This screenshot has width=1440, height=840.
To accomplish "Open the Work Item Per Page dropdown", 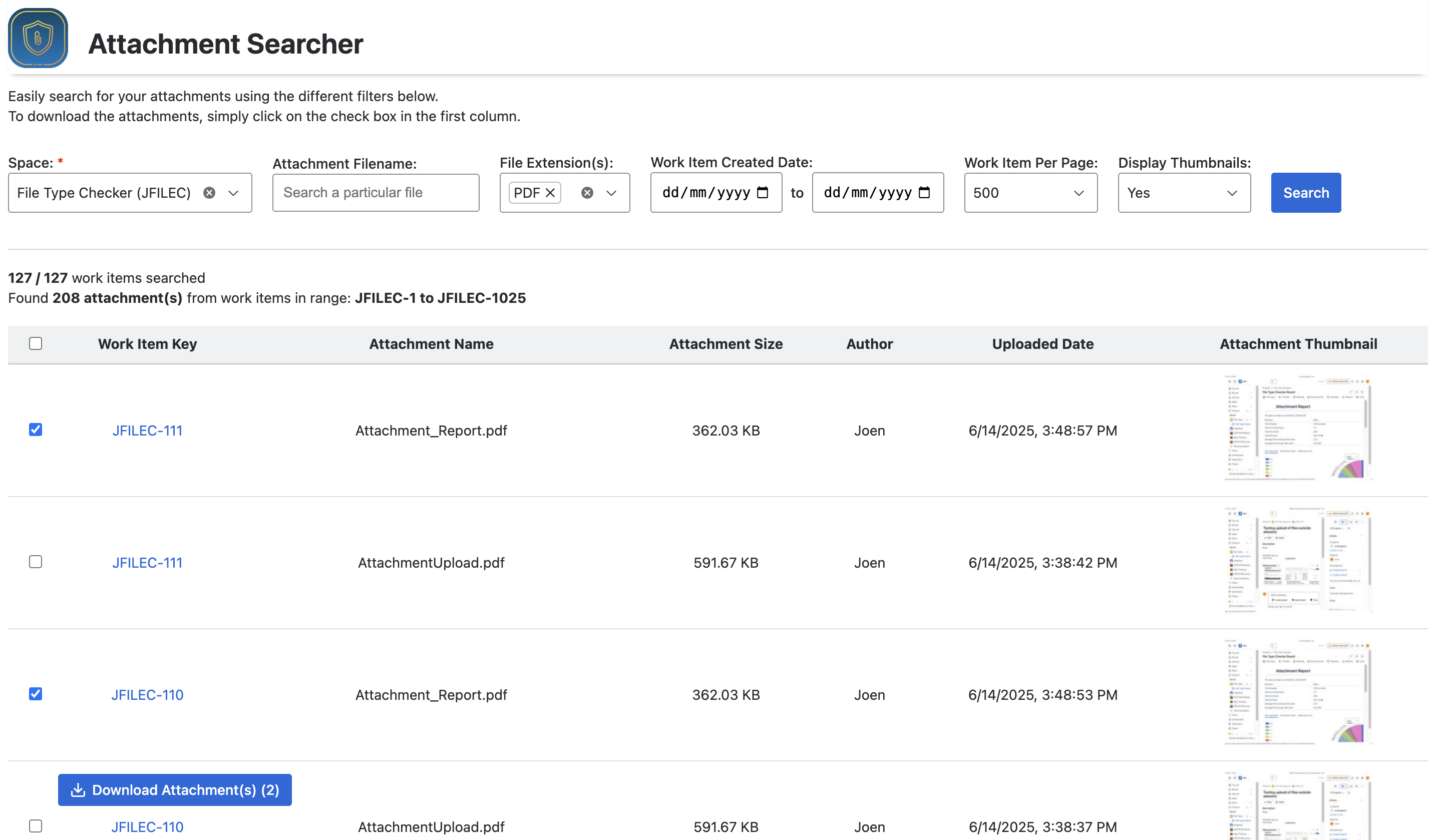I will pyautogui.click(x=1030, y=193).
